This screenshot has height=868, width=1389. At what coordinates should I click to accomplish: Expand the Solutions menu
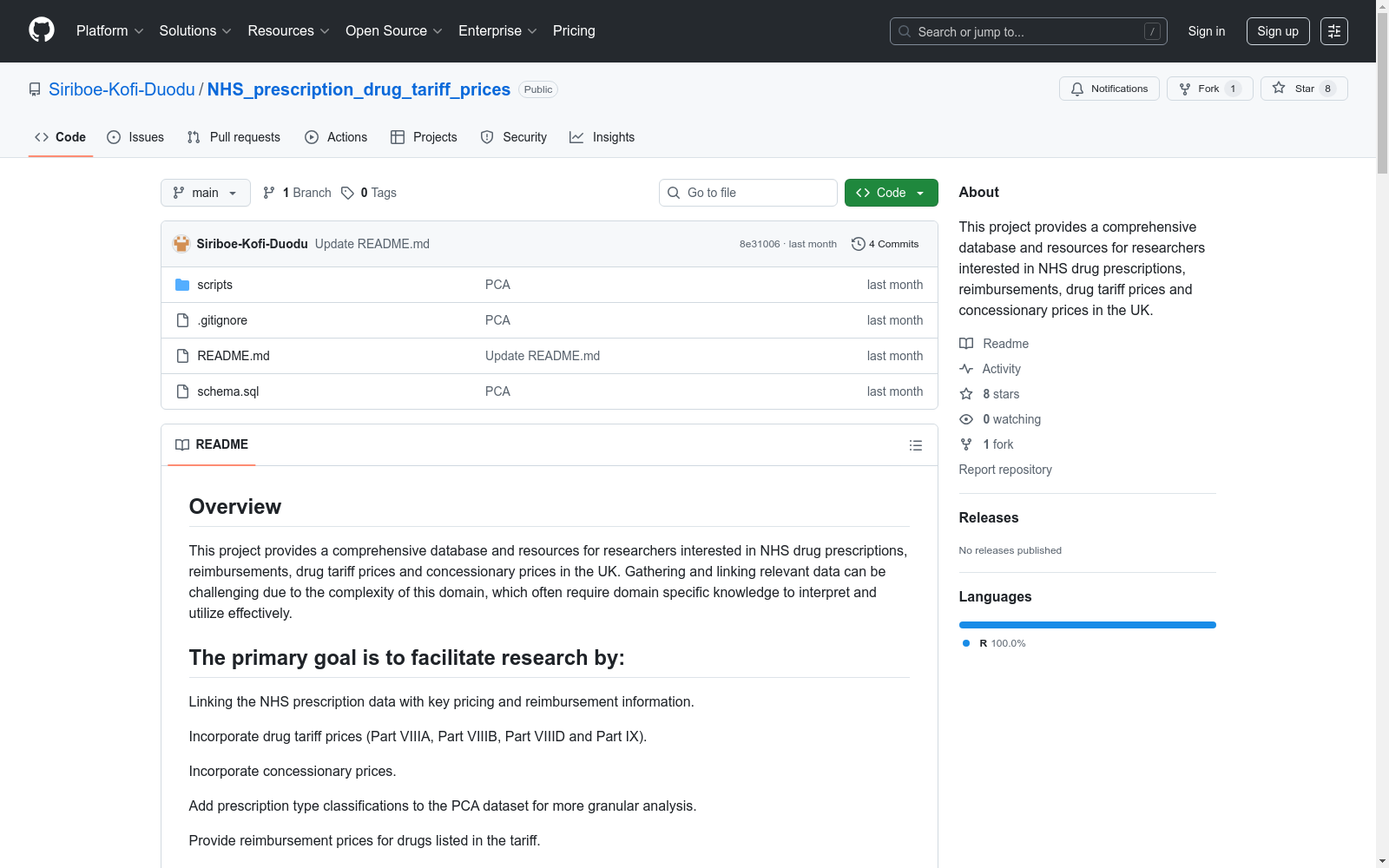click(195, 30)
